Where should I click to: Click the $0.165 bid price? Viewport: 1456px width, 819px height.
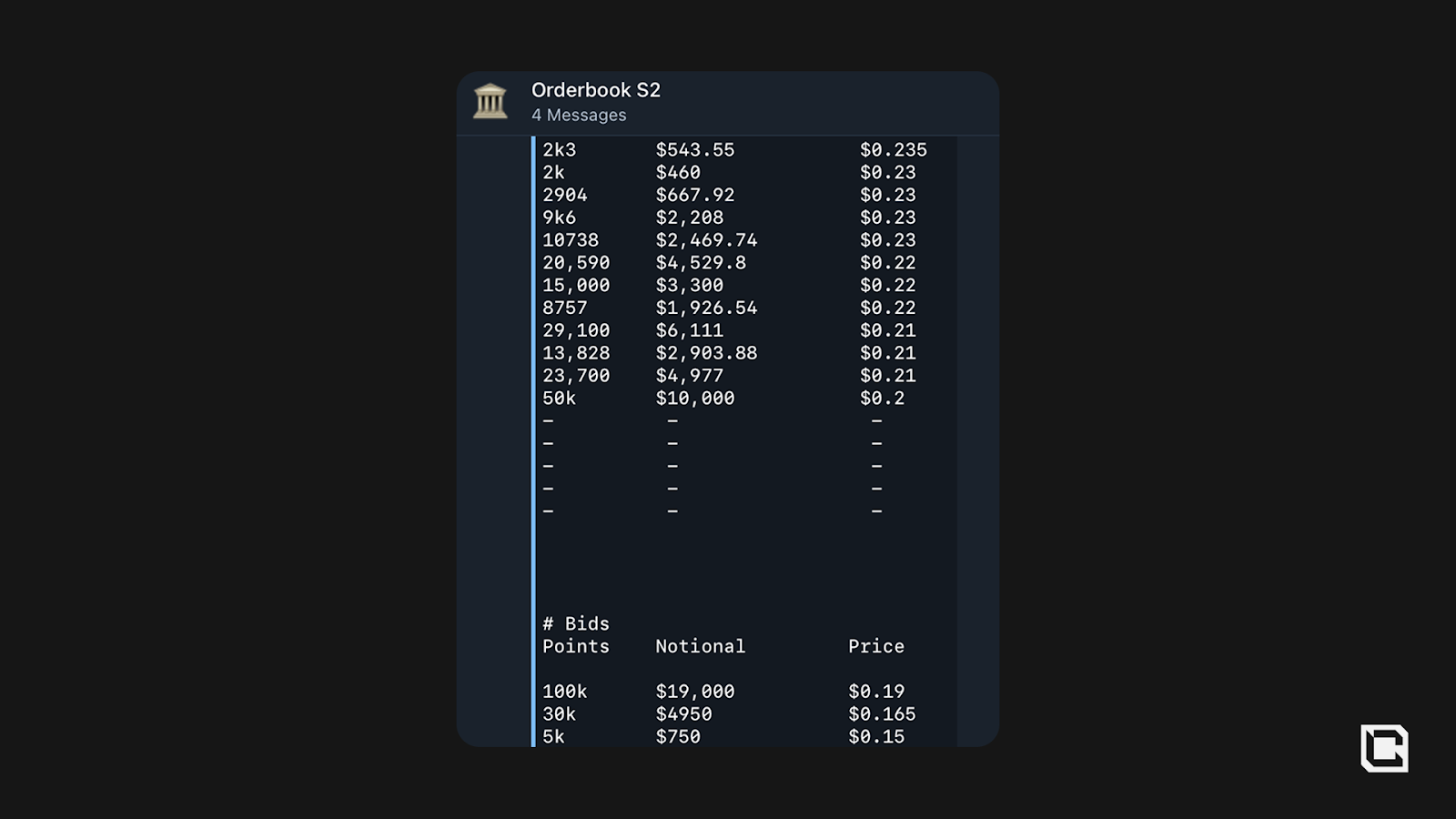881,714
